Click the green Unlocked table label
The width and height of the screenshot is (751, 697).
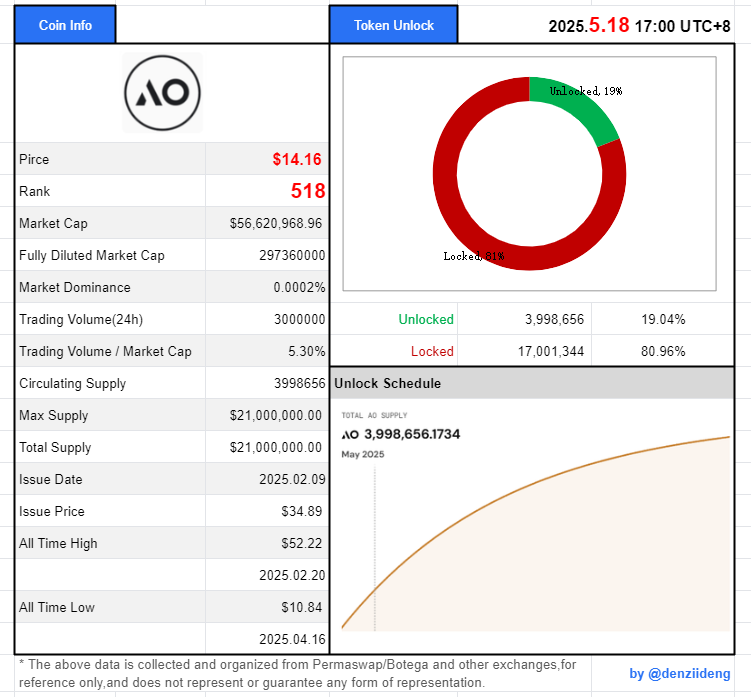426,320
